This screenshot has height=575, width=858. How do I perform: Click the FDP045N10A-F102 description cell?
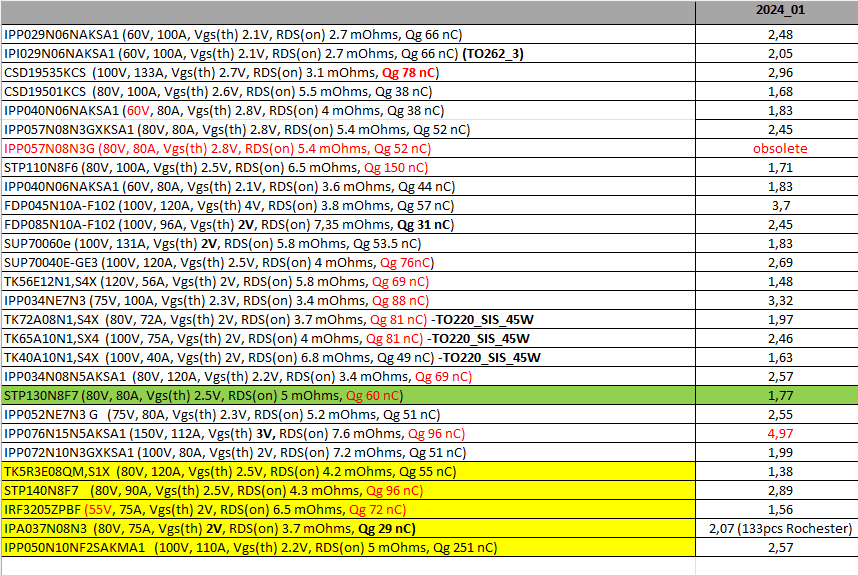[x=349, y=206]
